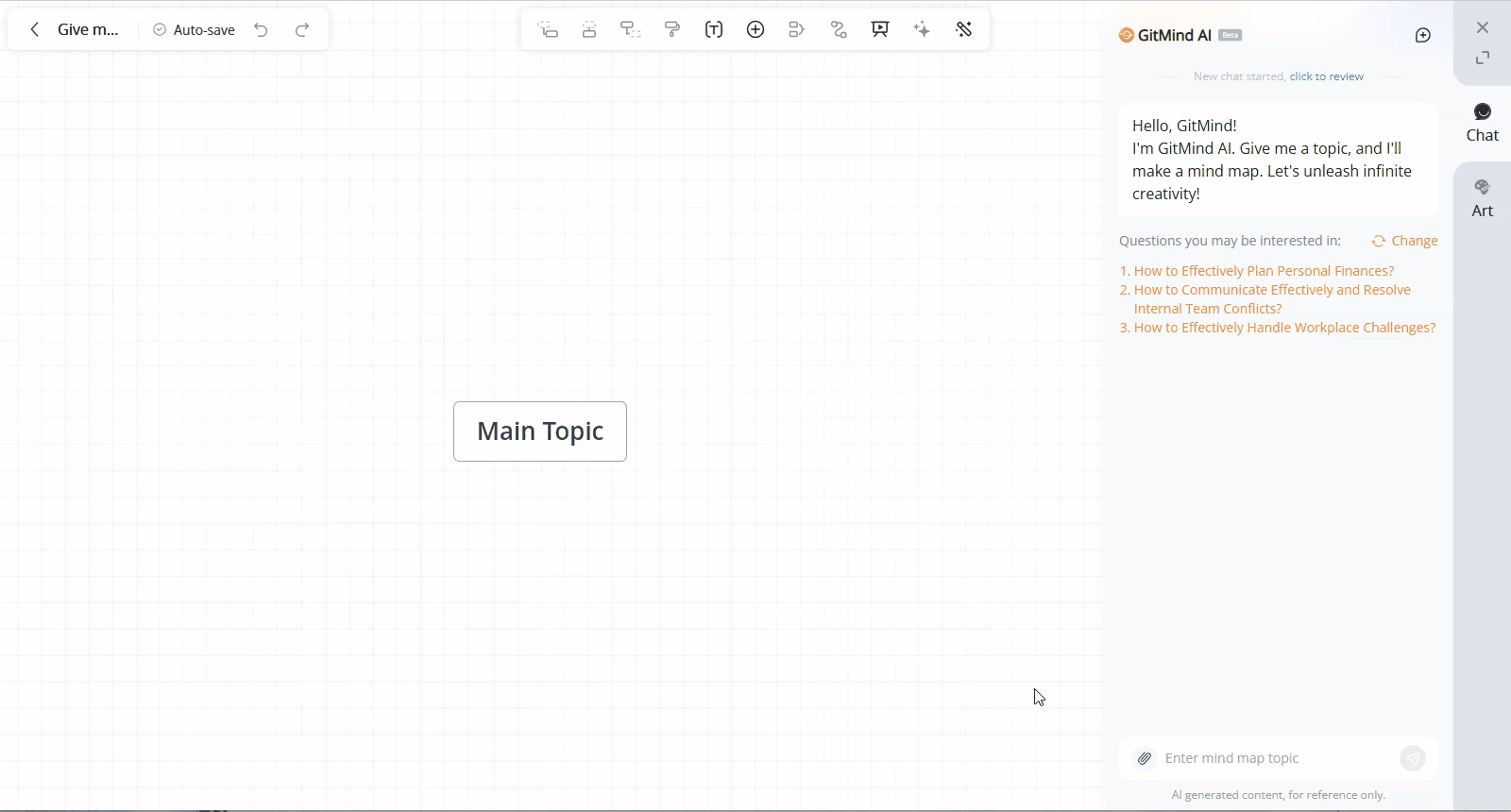This screenshot has height=812, width=1511.
Task: Add a summary bracket from the toolbar
Action: point(797,30)
